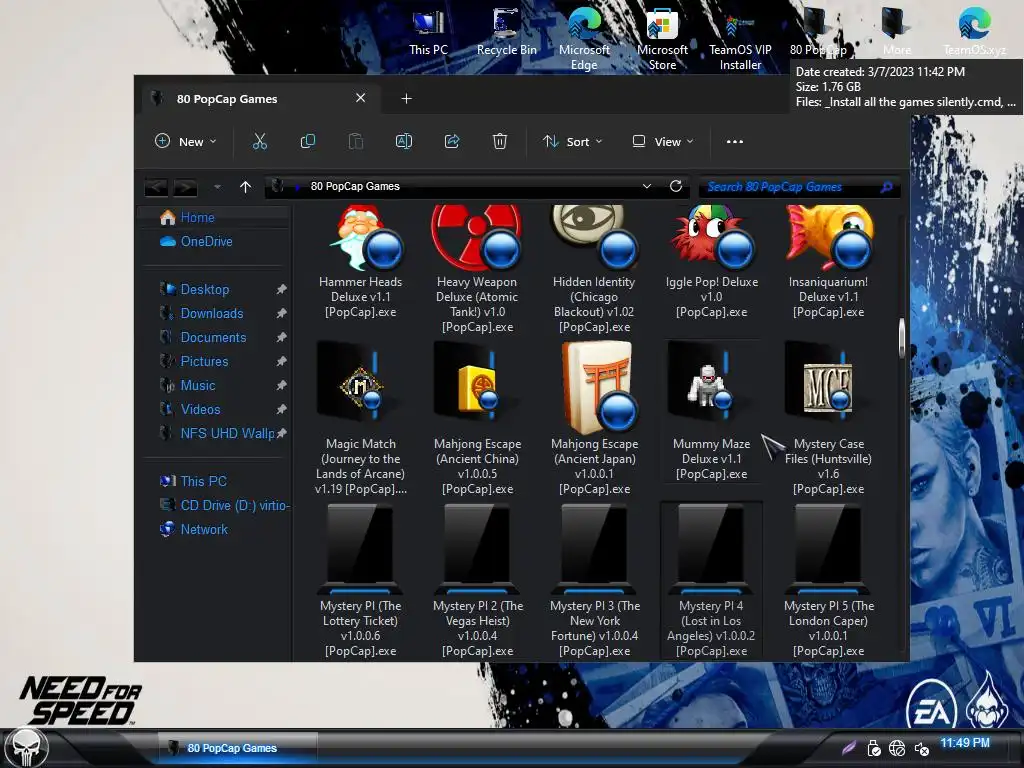Screen dimensions: 1024x768
Task: Select Microsoft Edge desktop shortcut
Action: click(584, 39)
